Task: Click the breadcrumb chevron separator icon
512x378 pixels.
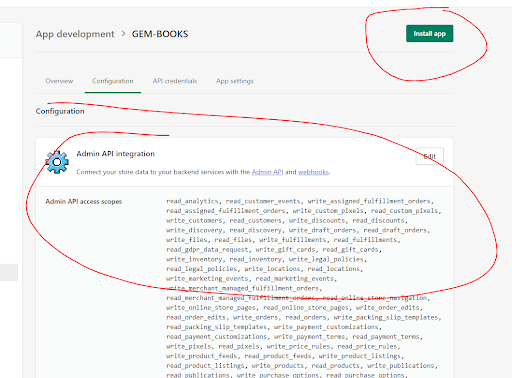Action: 123,34
